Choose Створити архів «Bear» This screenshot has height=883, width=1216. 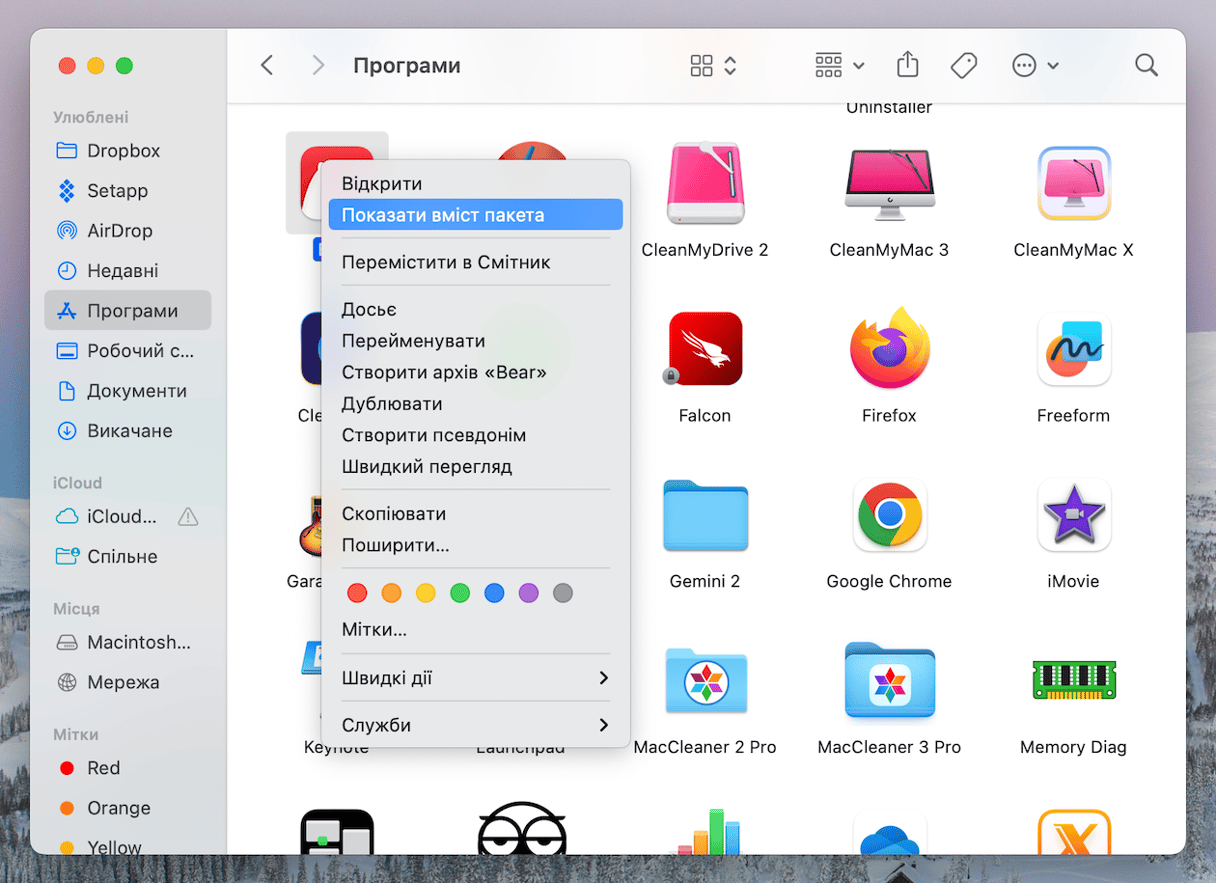click(x=475, y=373)
